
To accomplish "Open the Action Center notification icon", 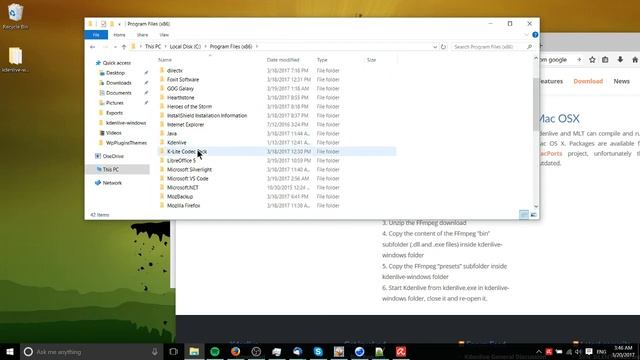I will pos(589,351).
